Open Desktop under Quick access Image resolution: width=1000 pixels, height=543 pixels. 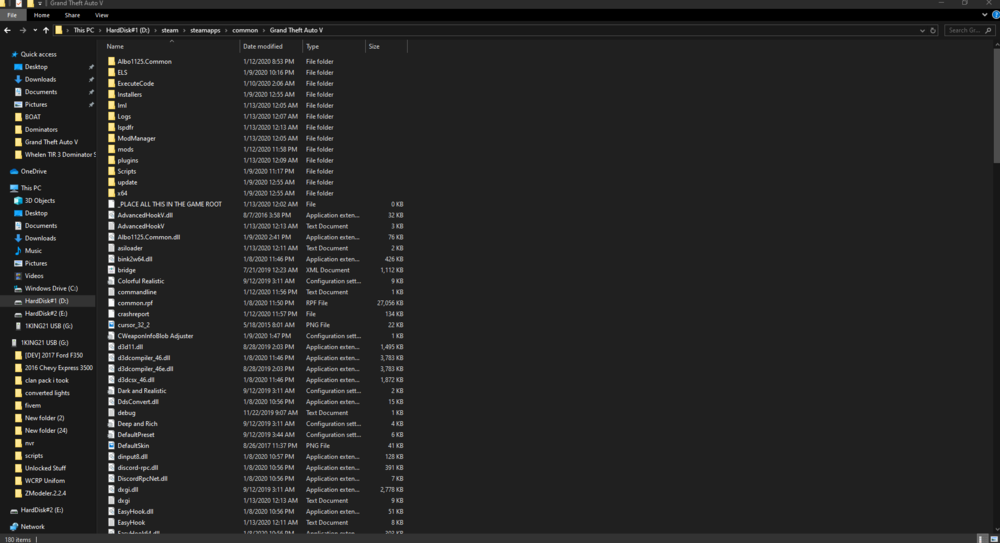tap(36, 67)
